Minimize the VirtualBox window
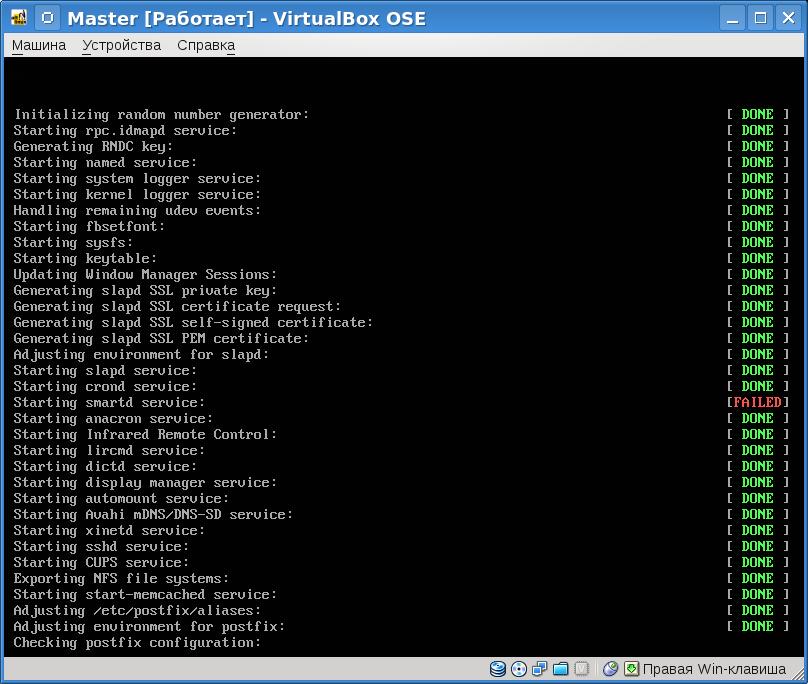Image resolution: width=808 pixels, height=684 pixels. click(x=736, y=18)
